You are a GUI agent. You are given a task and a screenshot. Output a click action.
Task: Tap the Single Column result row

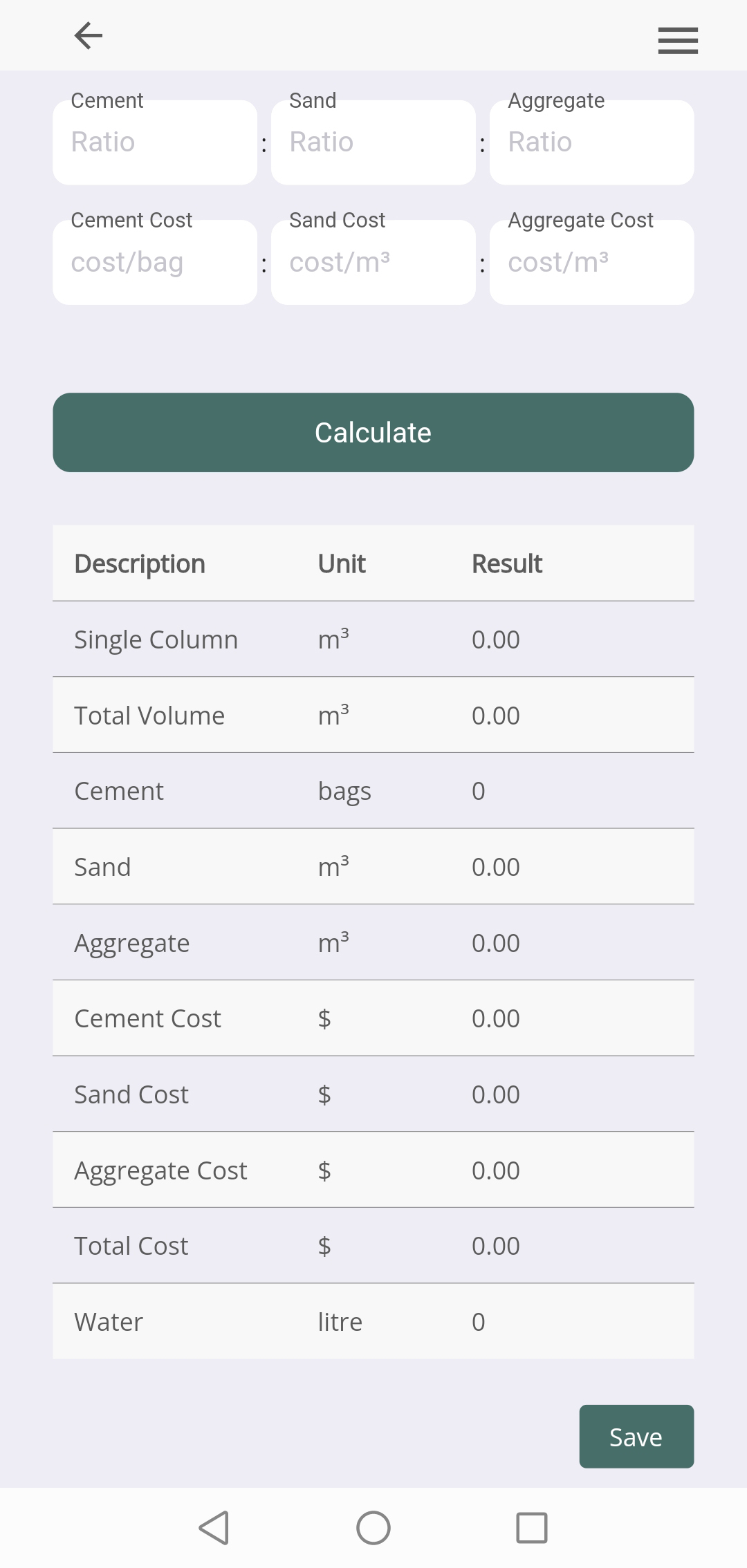tap(373, 640)
